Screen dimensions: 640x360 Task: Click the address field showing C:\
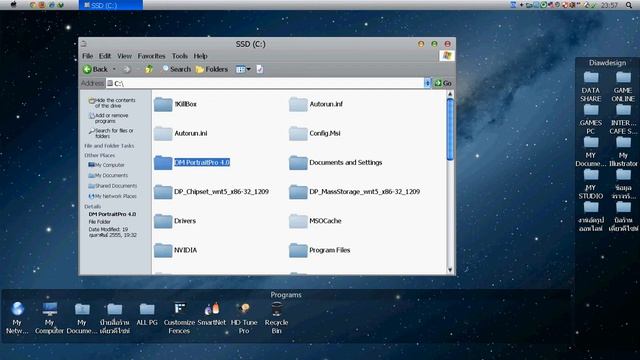coord(265,83)
